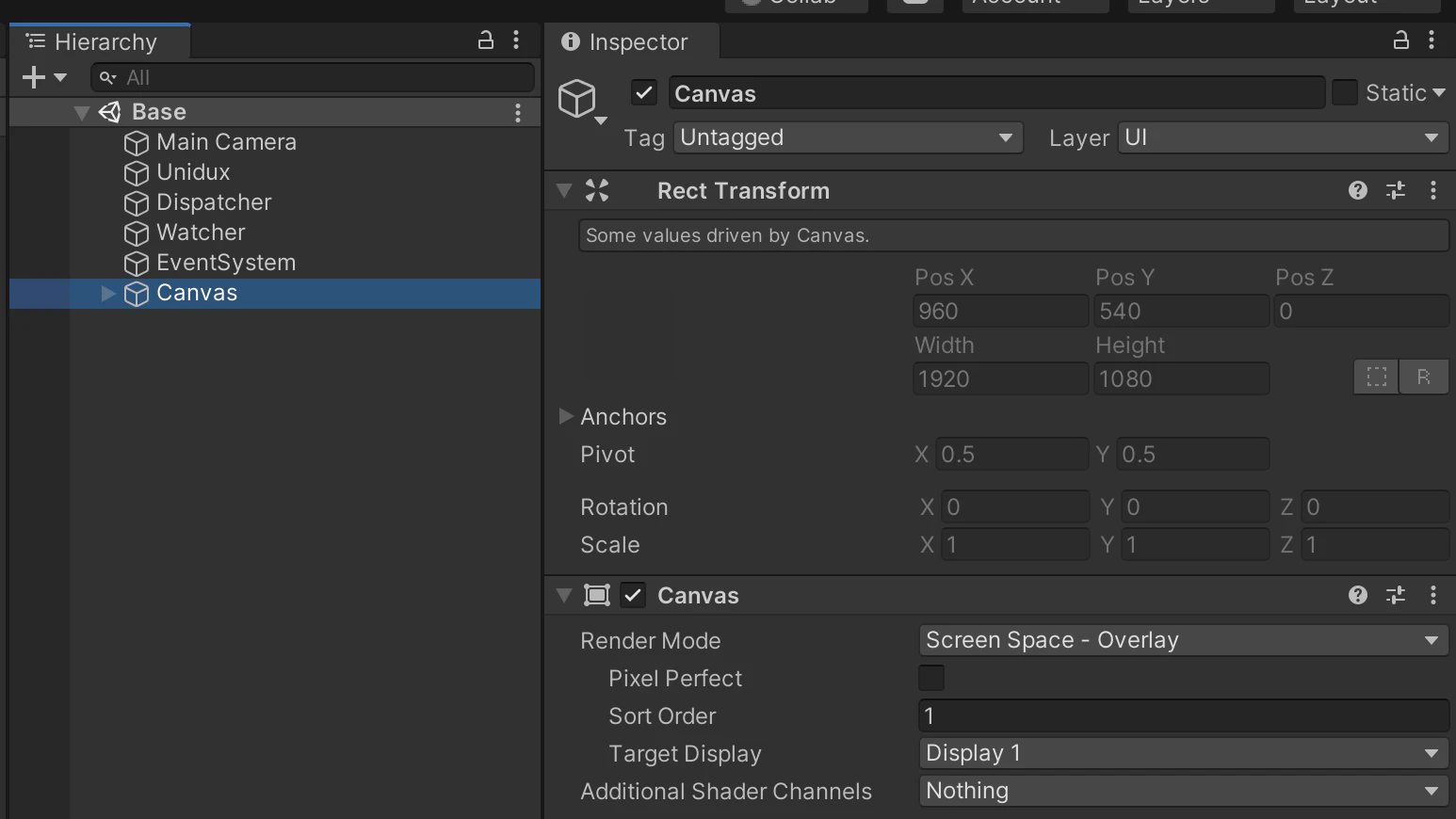1456x819 pixels.
Task: Select Main Camera in the hierarchy
Action: 226,142
